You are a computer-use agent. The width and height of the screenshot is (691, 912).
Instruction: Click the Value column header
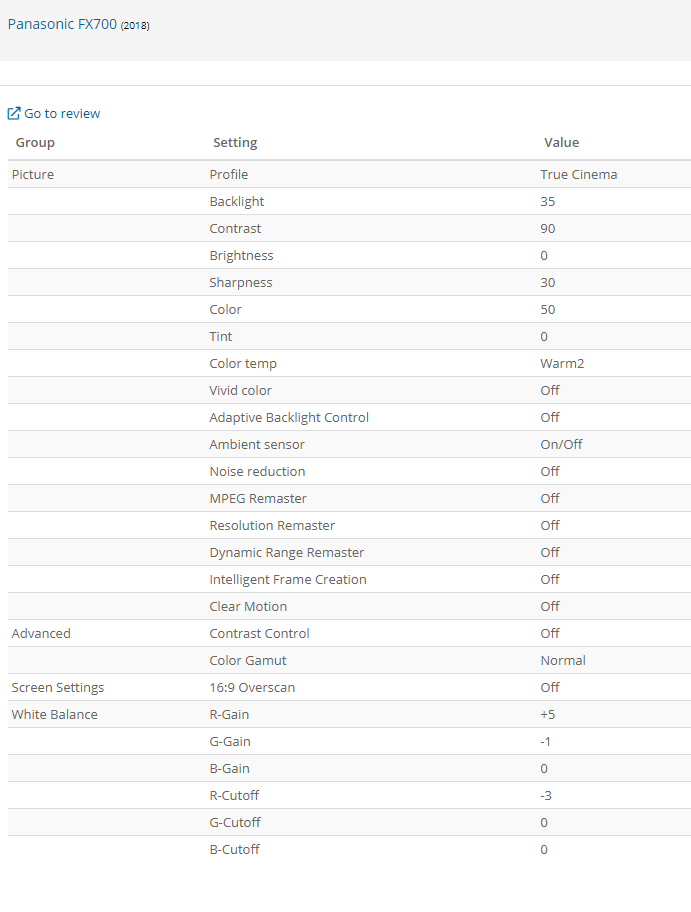[x=561, y=143]
